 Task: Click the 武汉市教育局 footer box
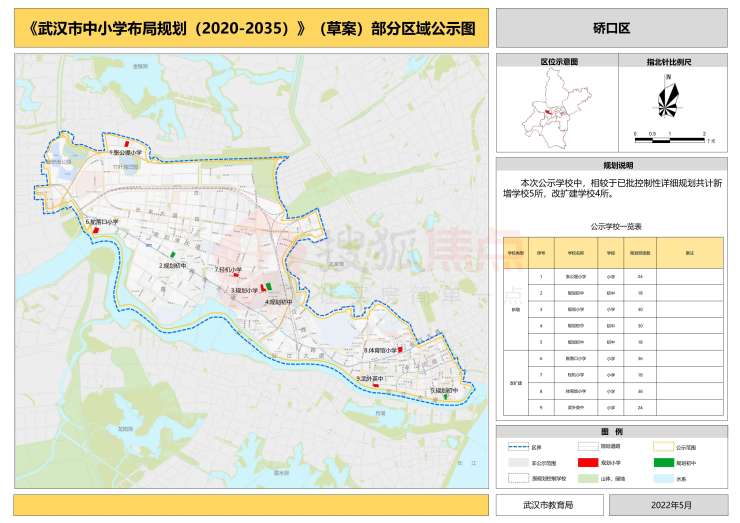tap(549, 505)
